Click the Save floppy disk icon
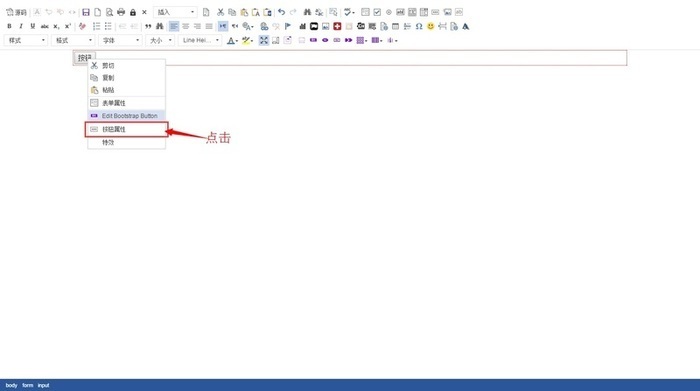This screenshot has height=391, width=700. 86,12
